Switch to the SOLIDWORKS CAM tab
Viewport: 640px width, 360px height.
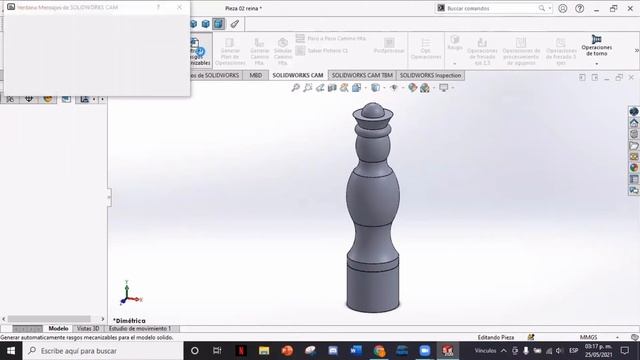pos(298,76)
